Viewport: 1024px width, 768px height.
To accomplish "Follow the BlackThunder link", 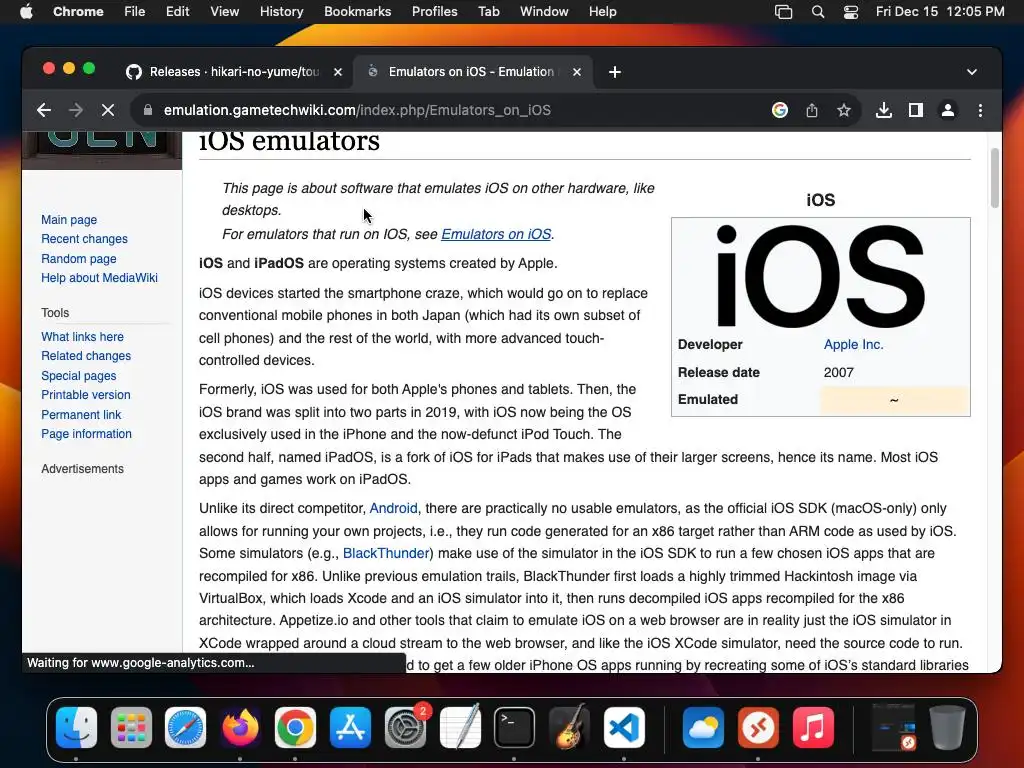I will tap(386, 553).
